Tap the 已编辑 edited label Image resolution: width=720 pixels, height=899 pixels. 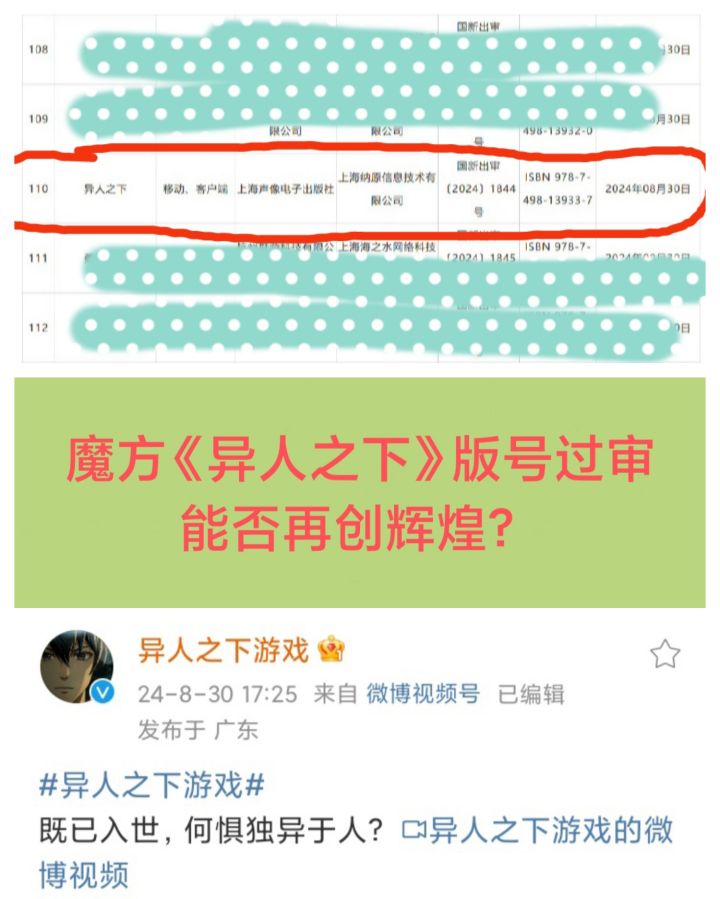click(x=531, y=694)
